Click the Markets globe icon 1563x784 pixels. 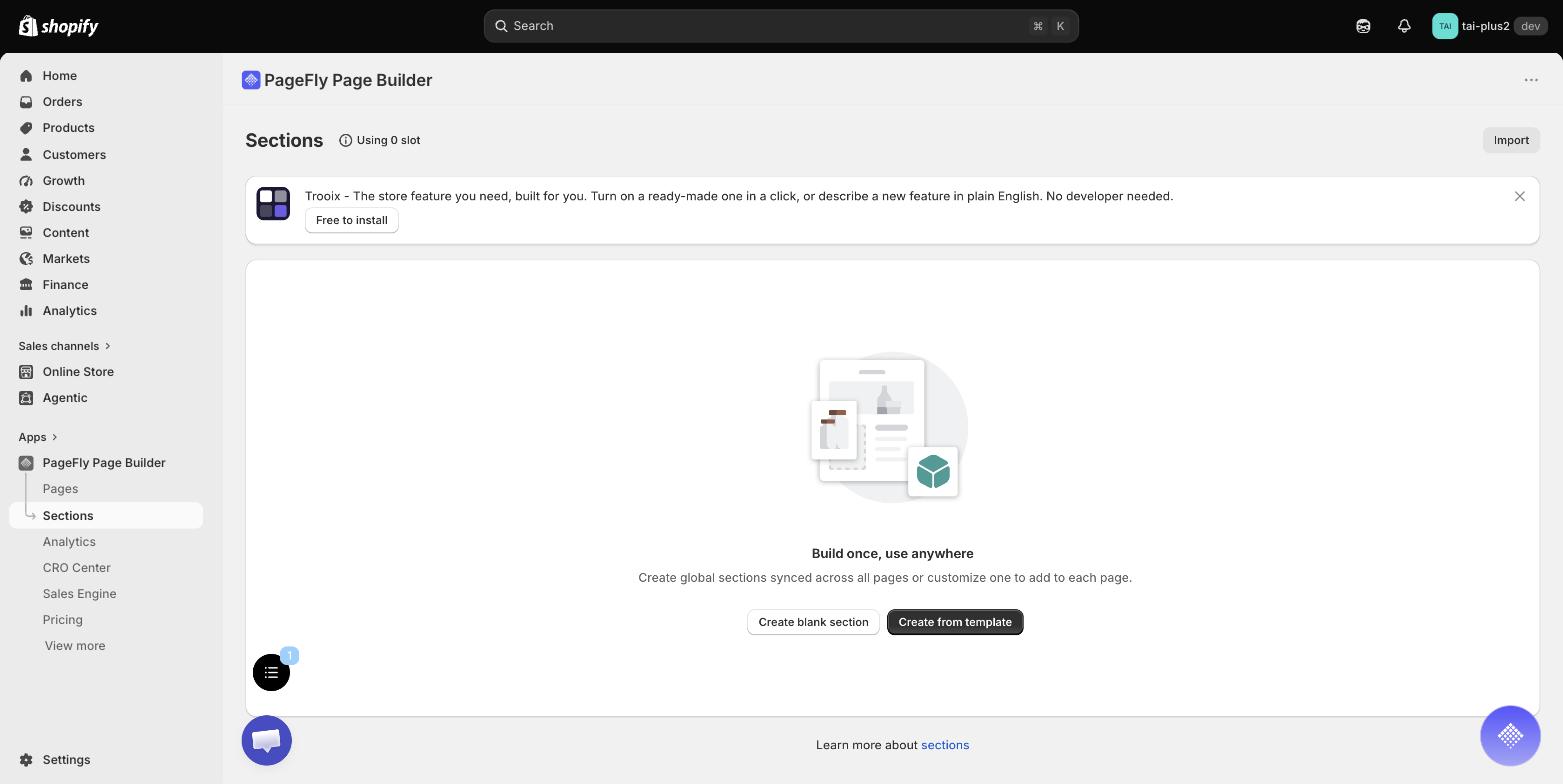pos(26,259)
